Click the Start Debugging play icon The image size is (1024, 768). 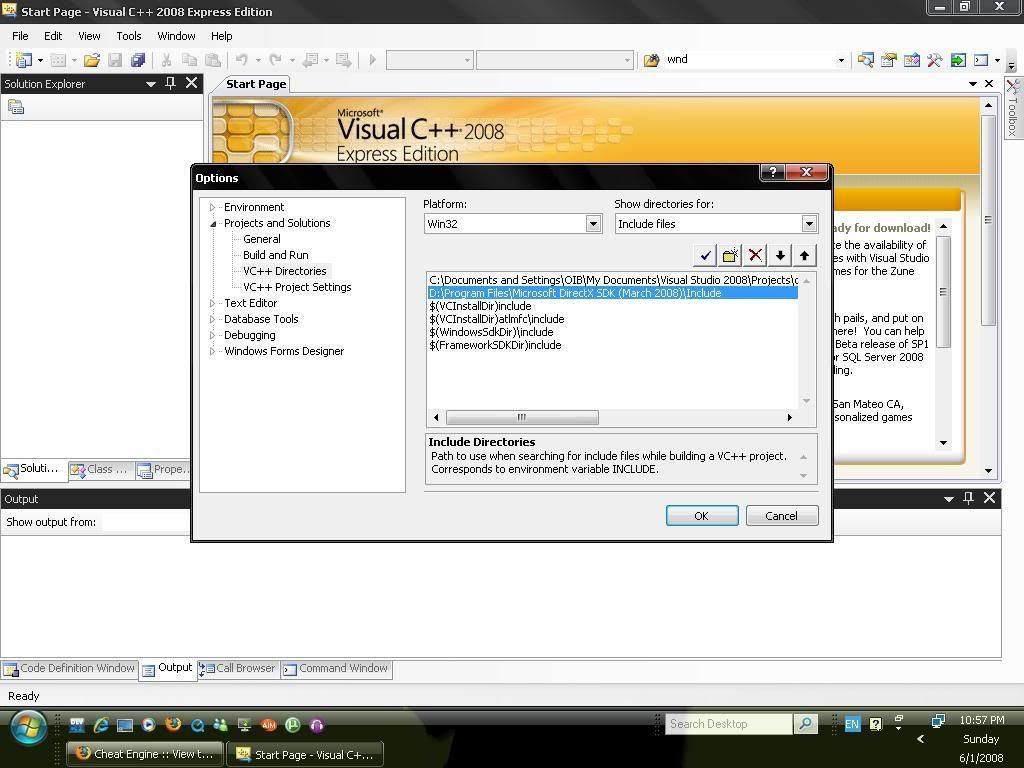(373, 60)
